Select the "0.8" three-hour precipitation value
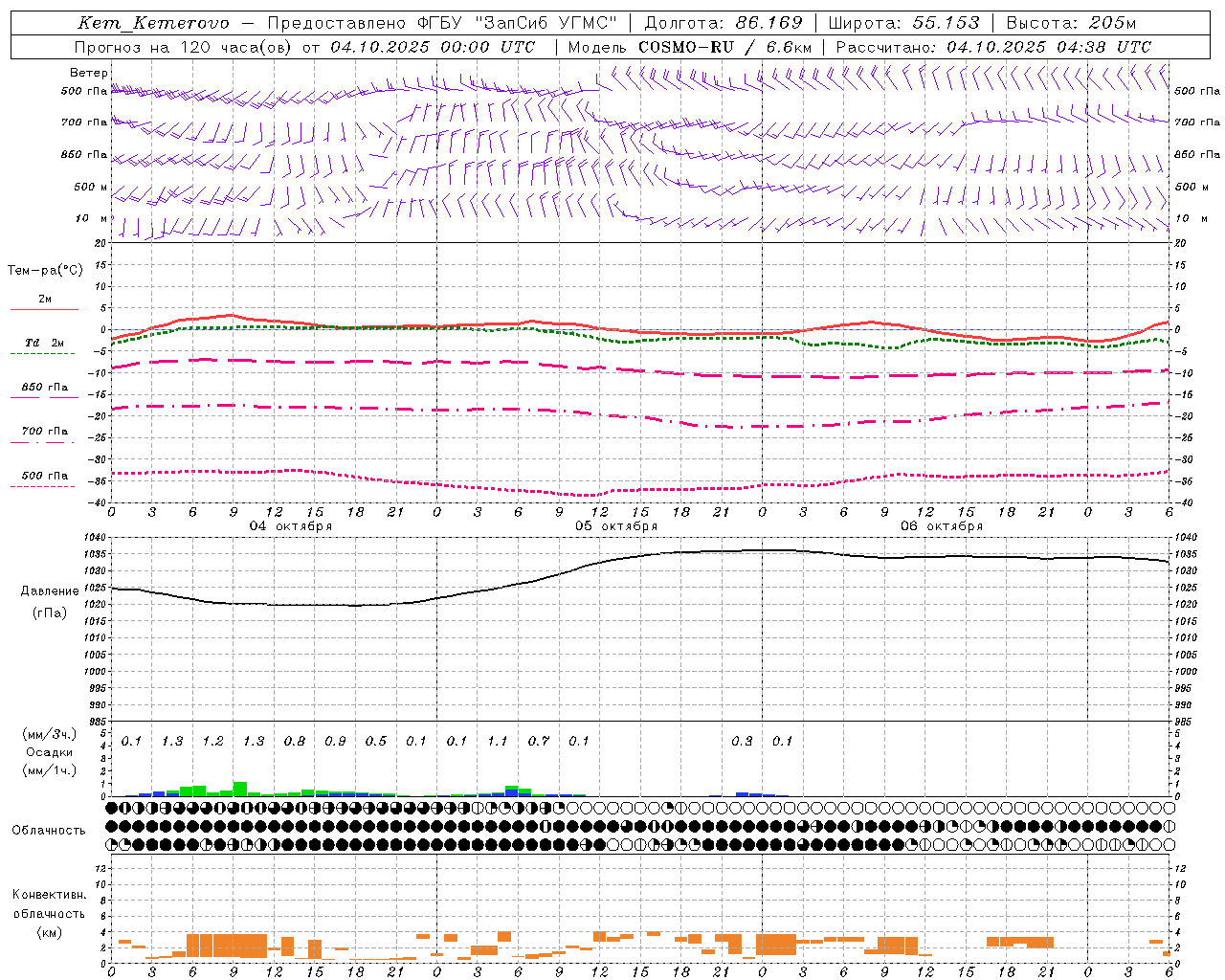Screen dimensions: 1225x980 [x=295, y=742]
